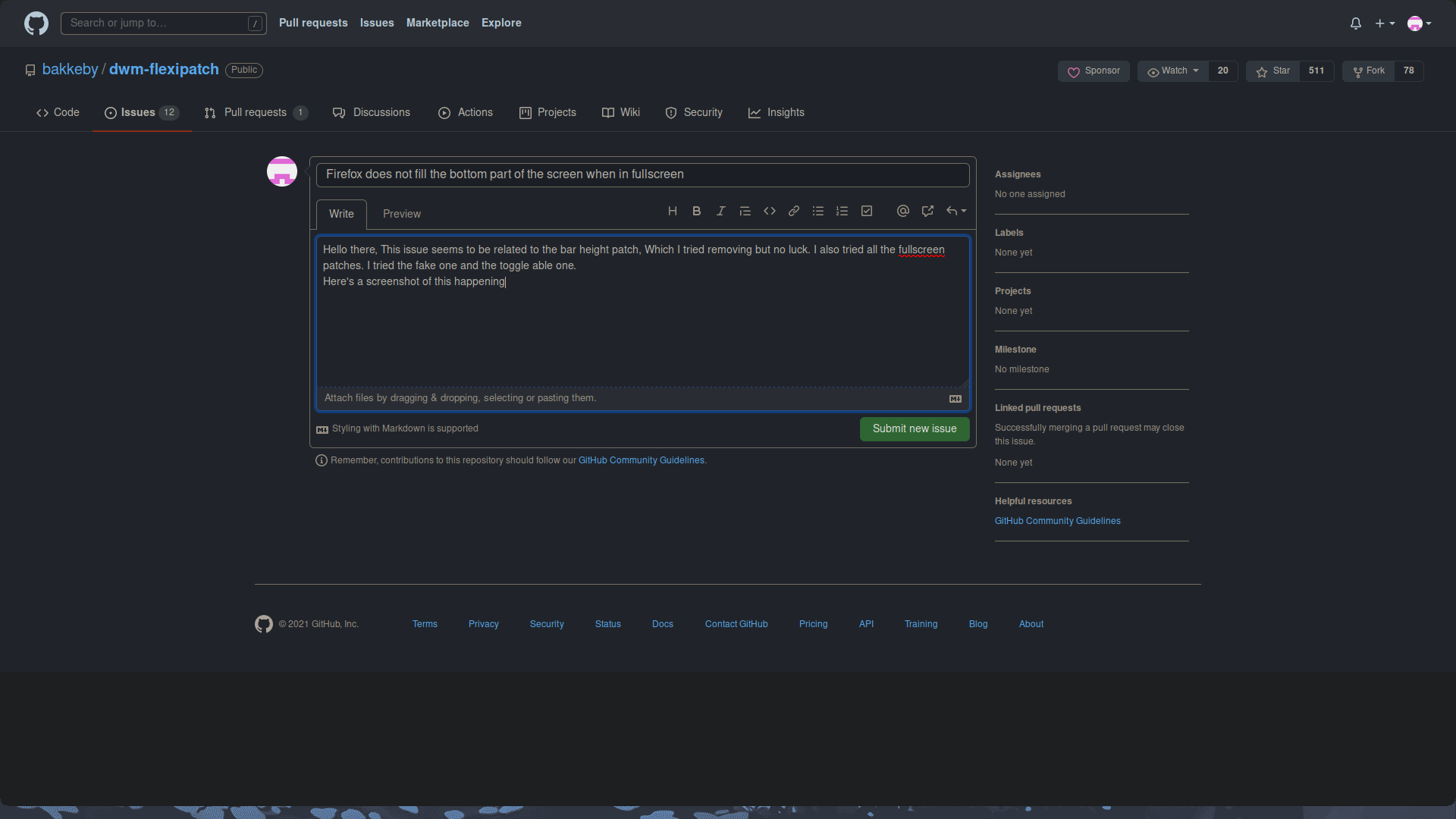
Task: Open the GitHub Community Guidelines link
Action: pos(641,460)
